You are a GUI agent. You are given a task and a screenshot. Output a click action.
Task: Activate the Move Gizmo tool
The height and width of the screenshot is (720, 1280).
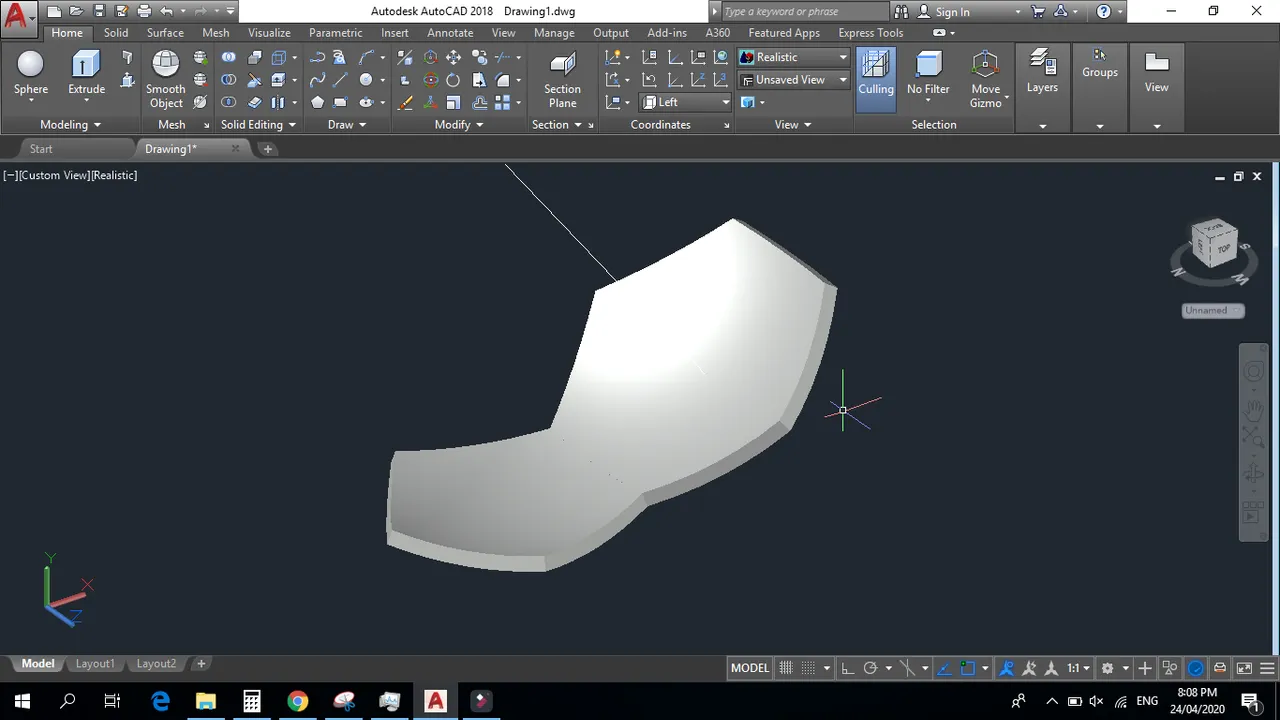tap(985, 79)
